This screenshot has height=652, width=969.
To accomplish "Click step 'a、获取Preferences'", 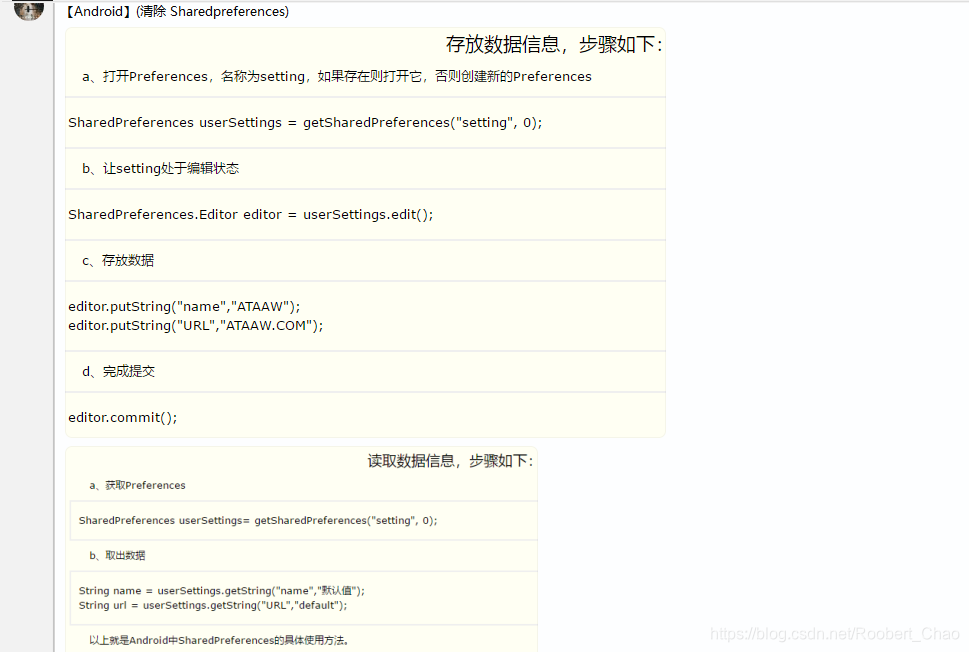I will point(137,485).
